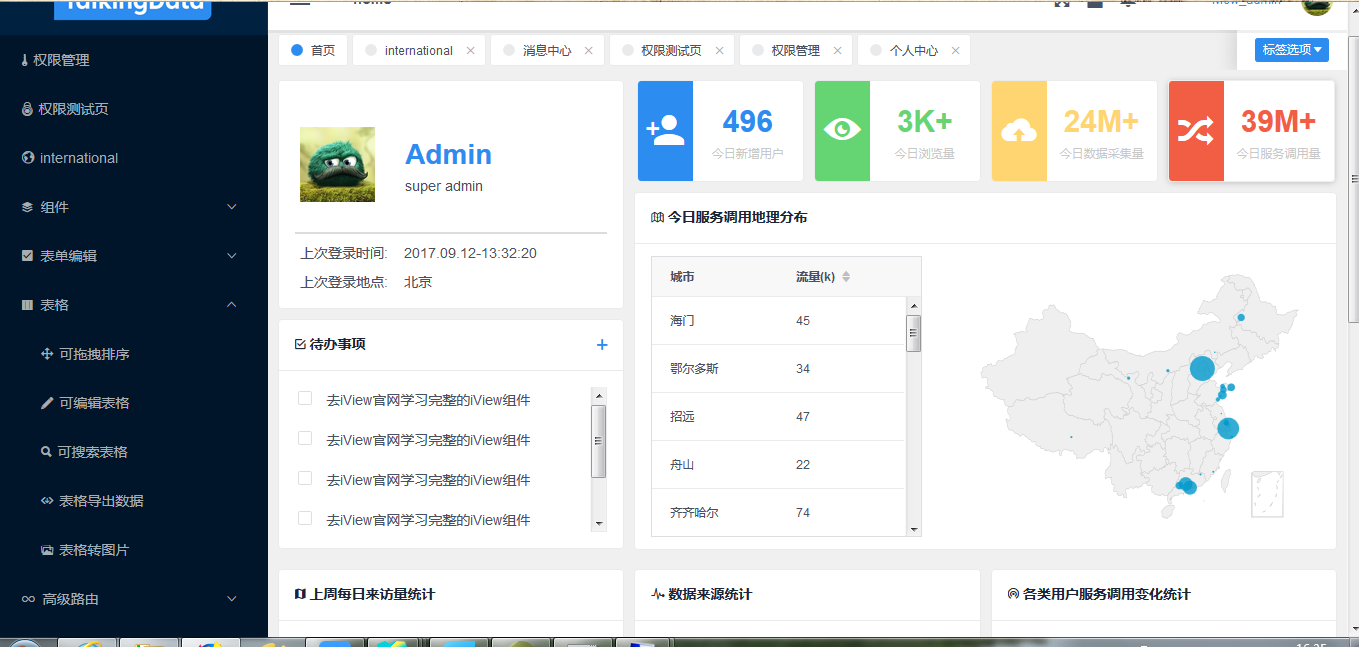Screen dimensions: 1359x647
Task: Click the South China Sea inset on map
Action: point(1268,495)
